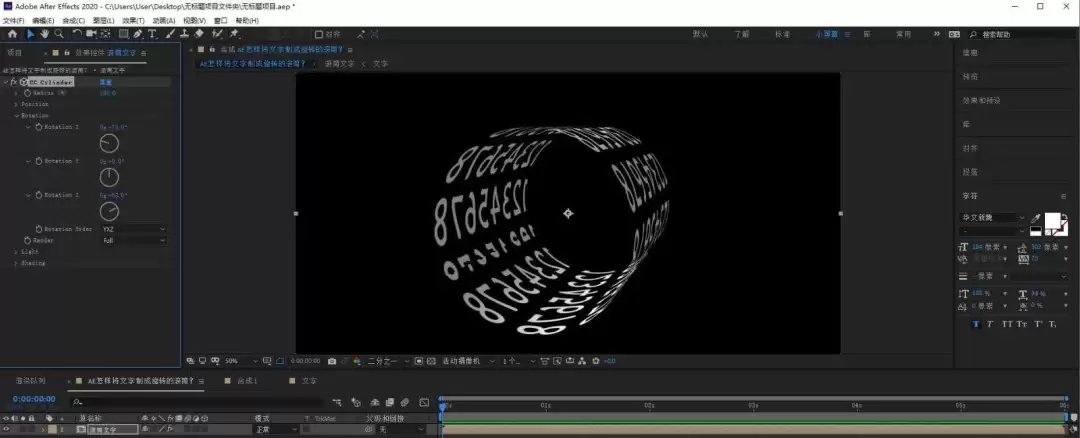Hide the layer using the timeline eye icon
1080x438 pixels.
point(6,430)
